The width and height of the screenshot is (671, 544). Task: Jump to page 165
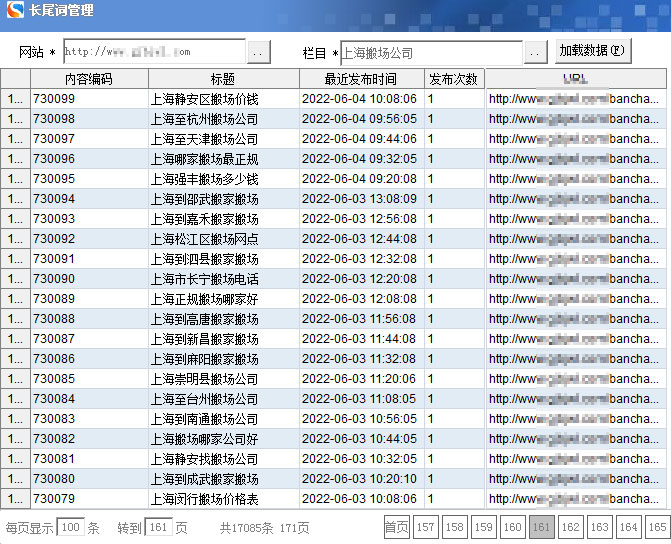tap(657, 527)
